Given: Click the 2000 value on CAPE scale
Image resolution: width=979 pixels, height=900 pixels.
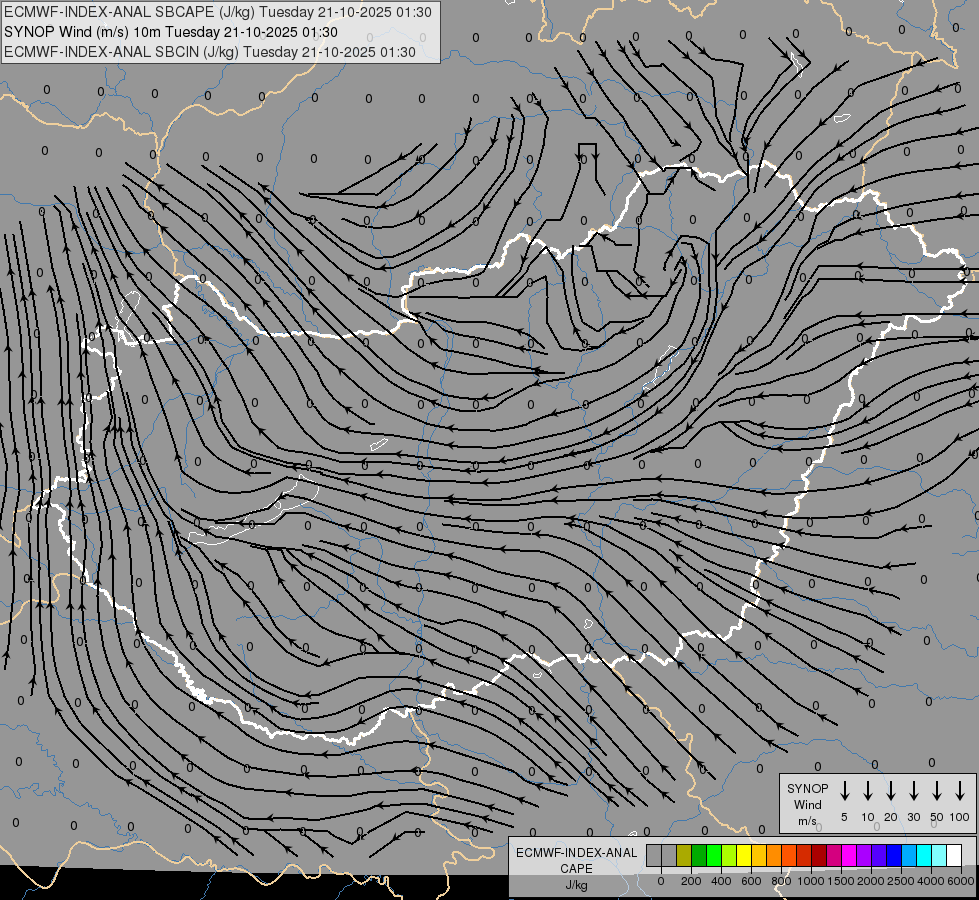Looking at the screenshot, I should [x=871, y=881].
